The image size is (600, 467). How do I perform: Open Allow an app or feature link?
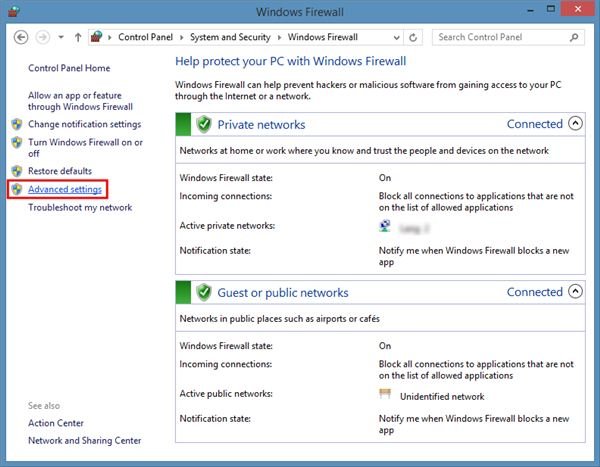point(80,101)
